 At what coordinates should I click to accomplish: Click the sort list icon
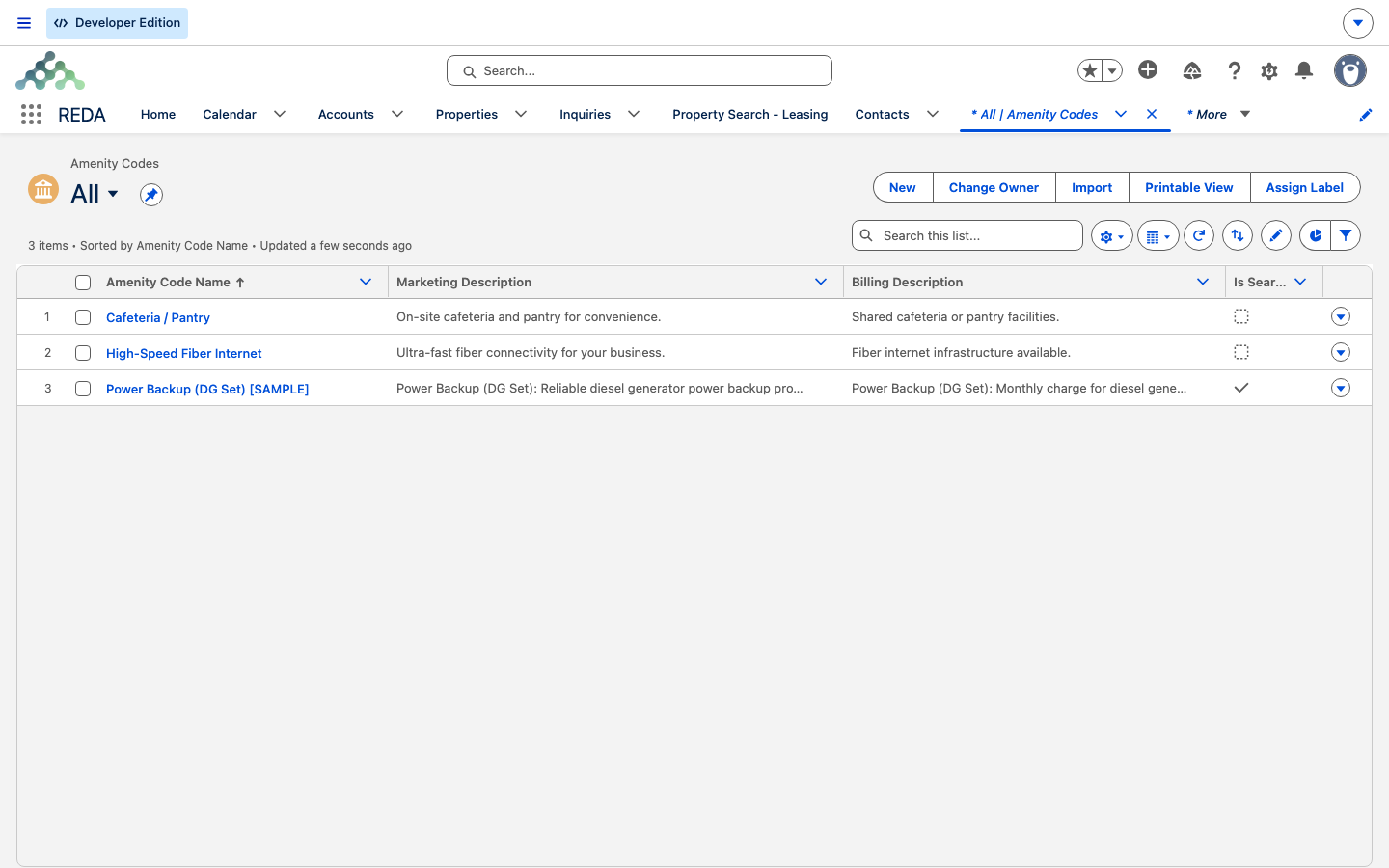coord(1238,235)
